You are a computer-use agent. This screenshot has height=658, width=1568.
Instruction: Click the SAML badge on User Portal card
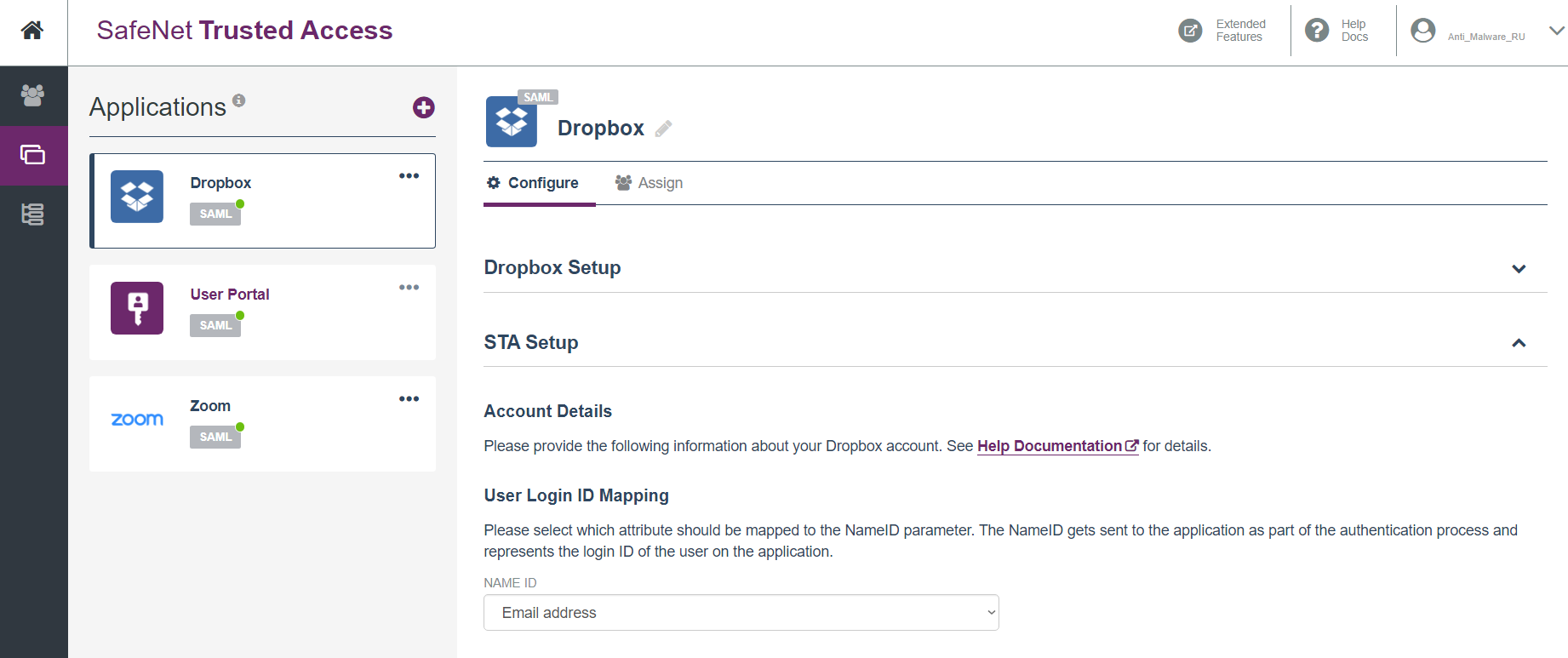coord(215,325)
